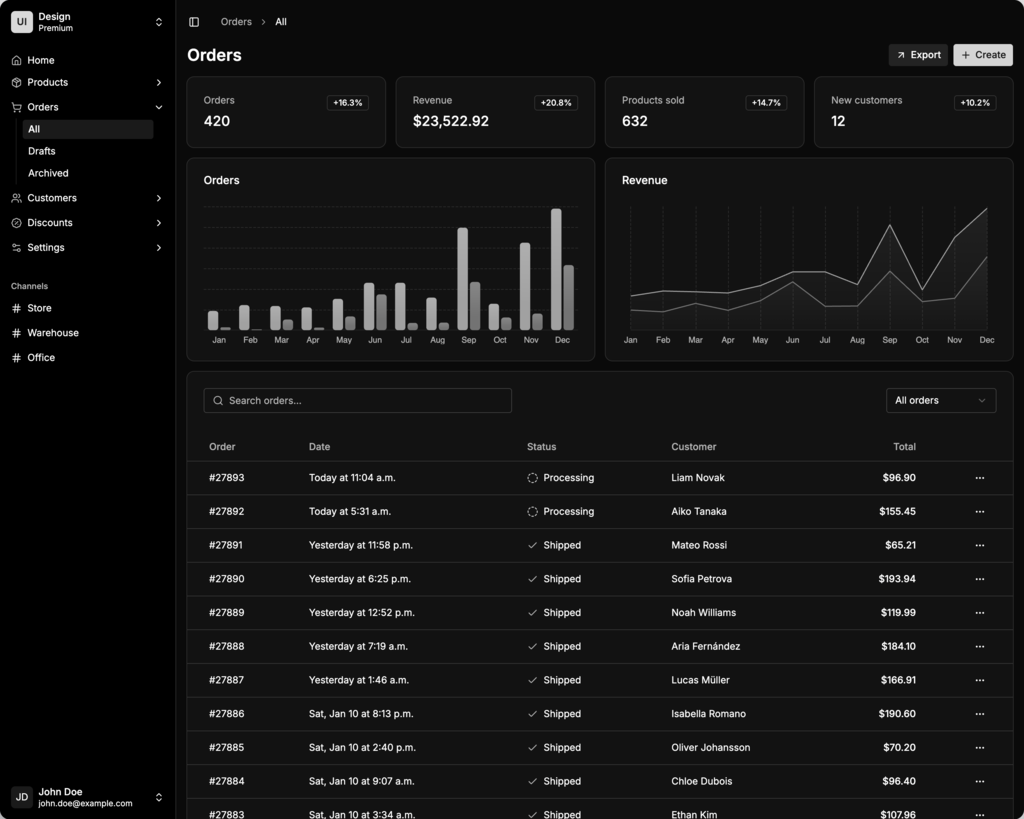Click the Customers people icon
Screen dimensions: 1024x819
[16, 198]
